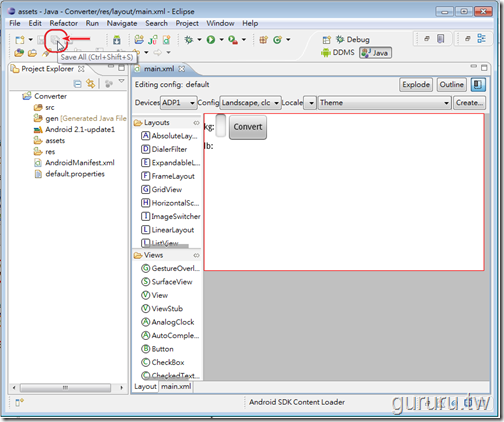Toggle the blue layout pane icon beside Outline

pyautogui.click(x=478, y=85)
